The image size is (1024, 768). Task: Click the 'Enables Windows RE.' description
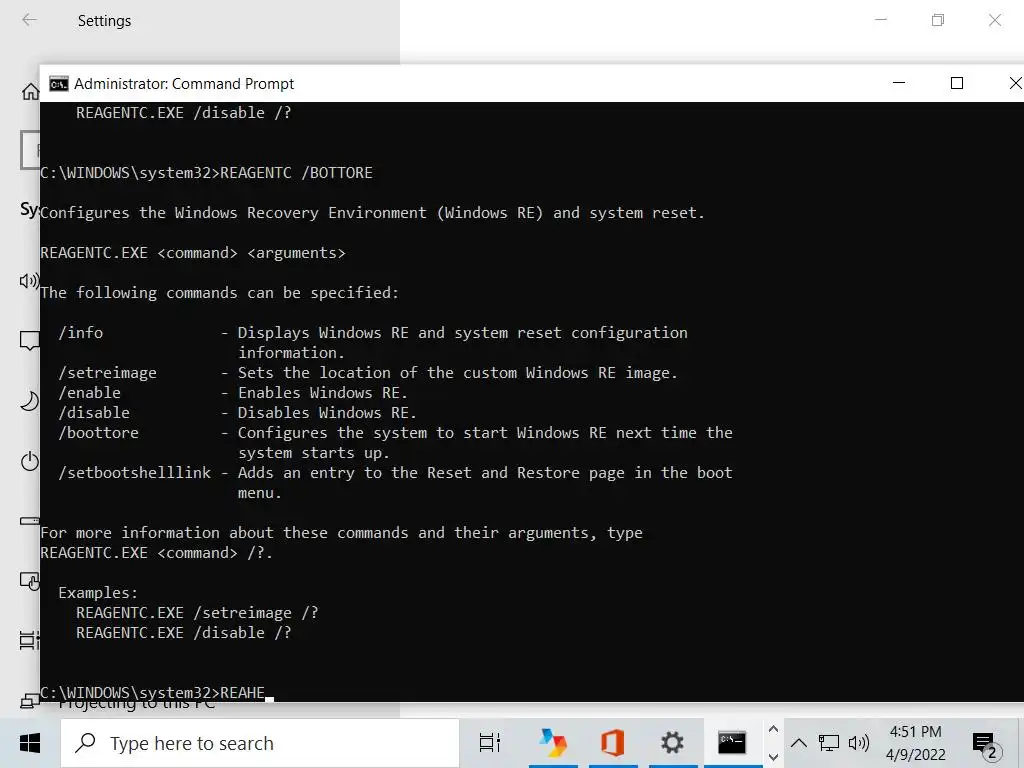click(323, 393)
